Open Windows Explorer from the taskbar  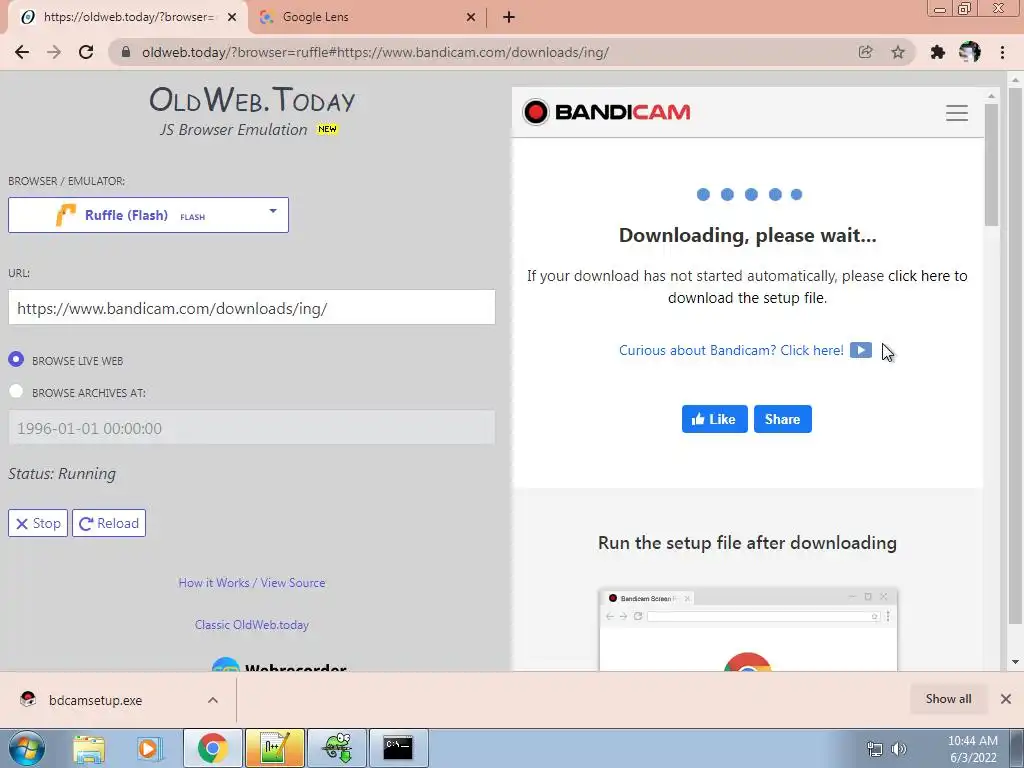(x=89, y=748)
